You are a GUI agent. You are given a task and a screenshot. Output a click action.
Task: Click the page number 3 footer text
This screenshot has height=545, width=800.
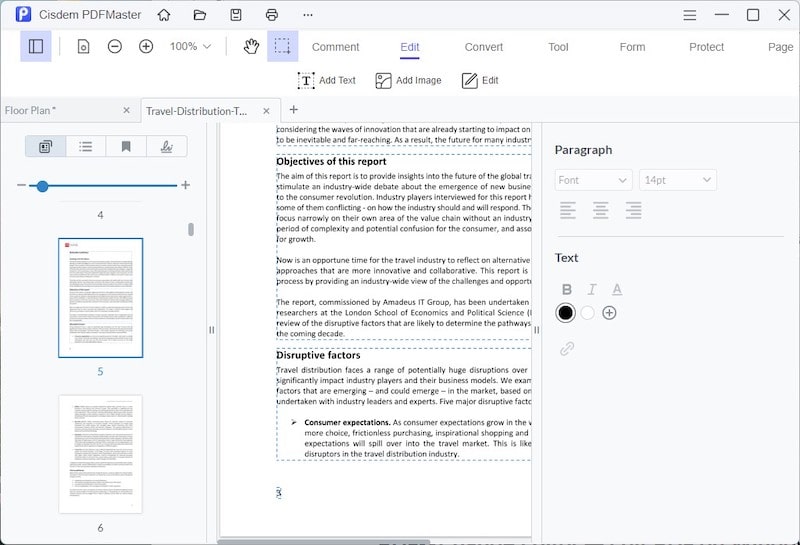pos(279,492)
